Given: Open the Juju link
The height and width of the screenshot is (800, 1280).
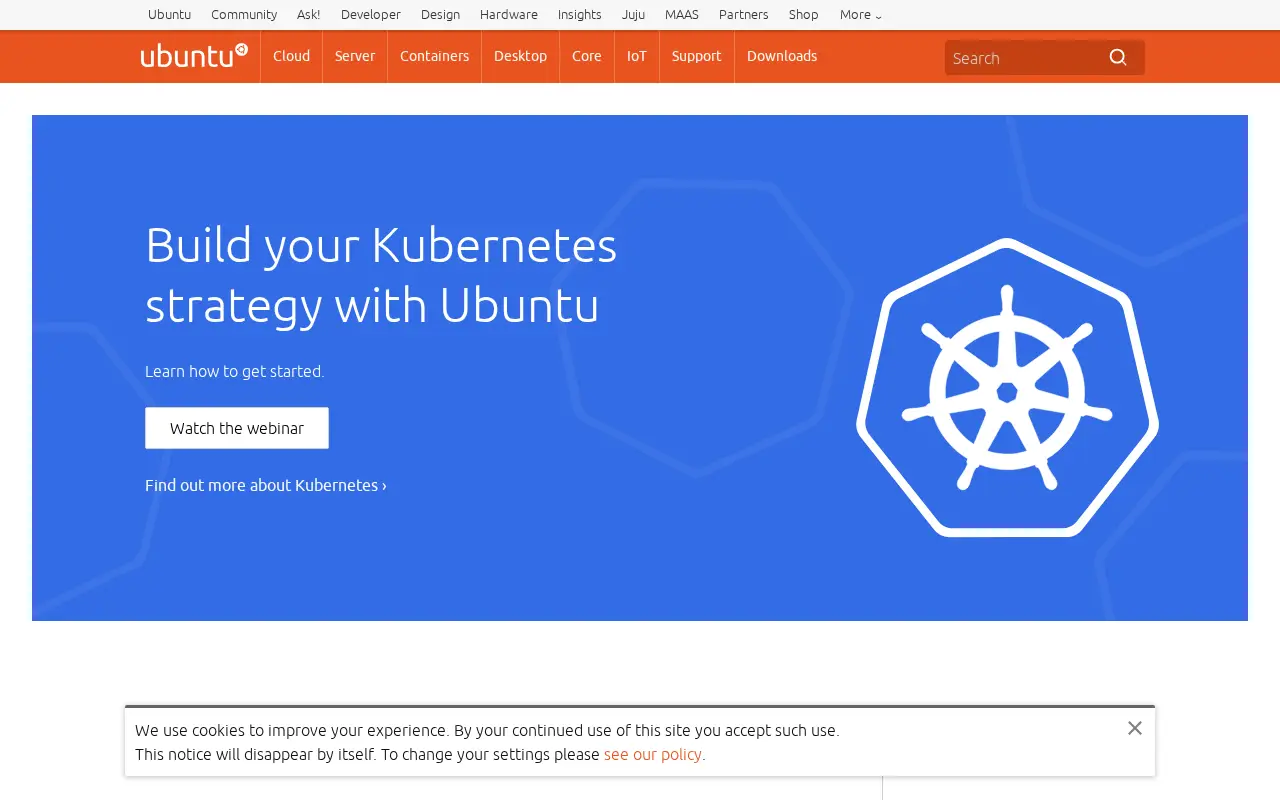Looking at the screenshot, I should click(x=633, y=15).
